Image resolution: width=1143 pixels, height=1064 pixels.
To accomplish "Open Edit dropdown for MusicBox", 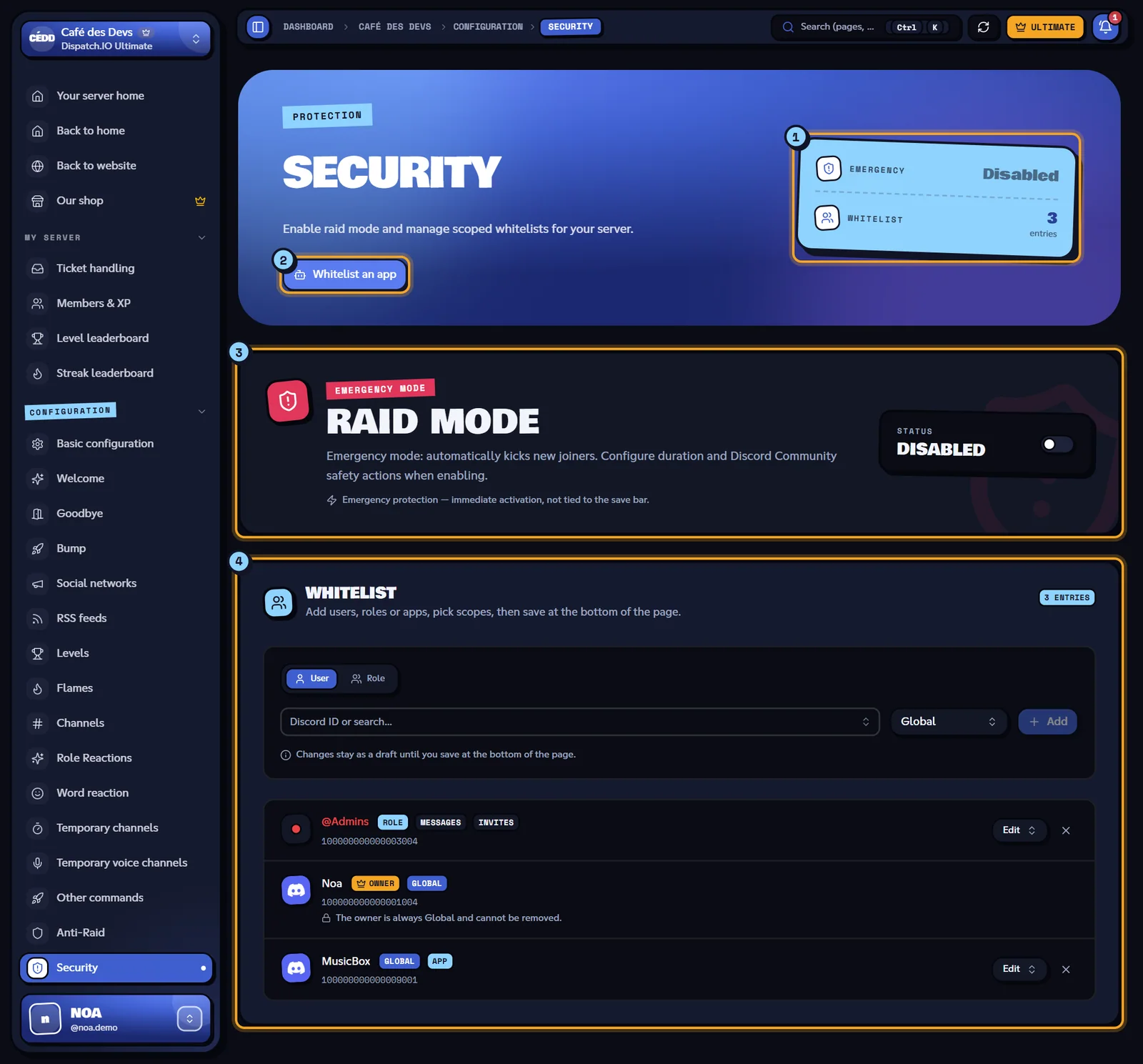I will pos(1019,970).
